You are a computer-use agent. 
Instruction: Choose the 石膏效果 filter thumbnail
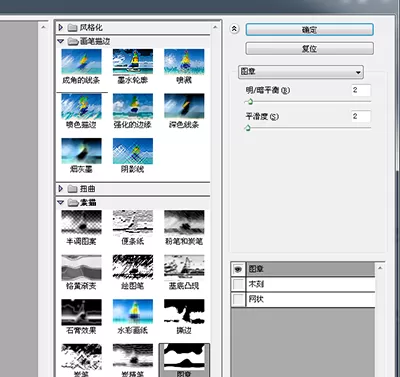click(x=81, y=312)
